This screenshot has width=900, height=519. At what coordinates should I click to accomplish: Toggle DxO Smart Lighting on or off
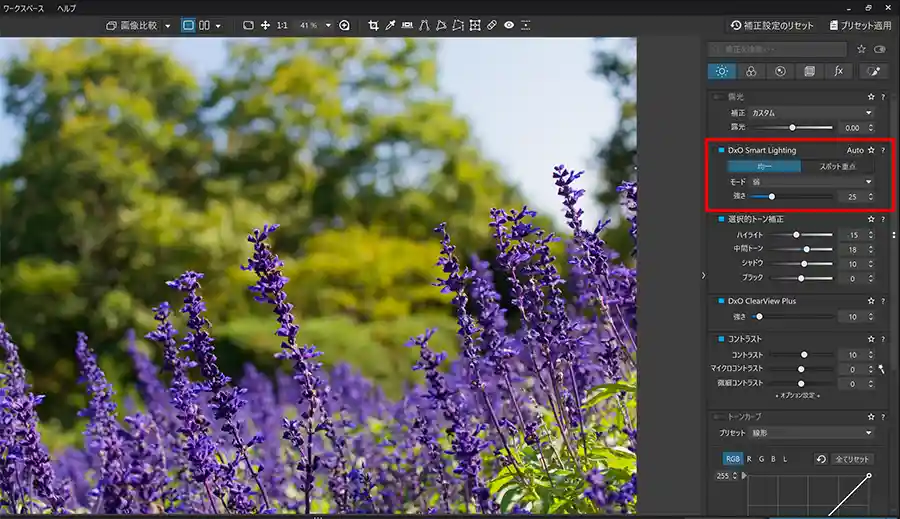click(719, 150)
